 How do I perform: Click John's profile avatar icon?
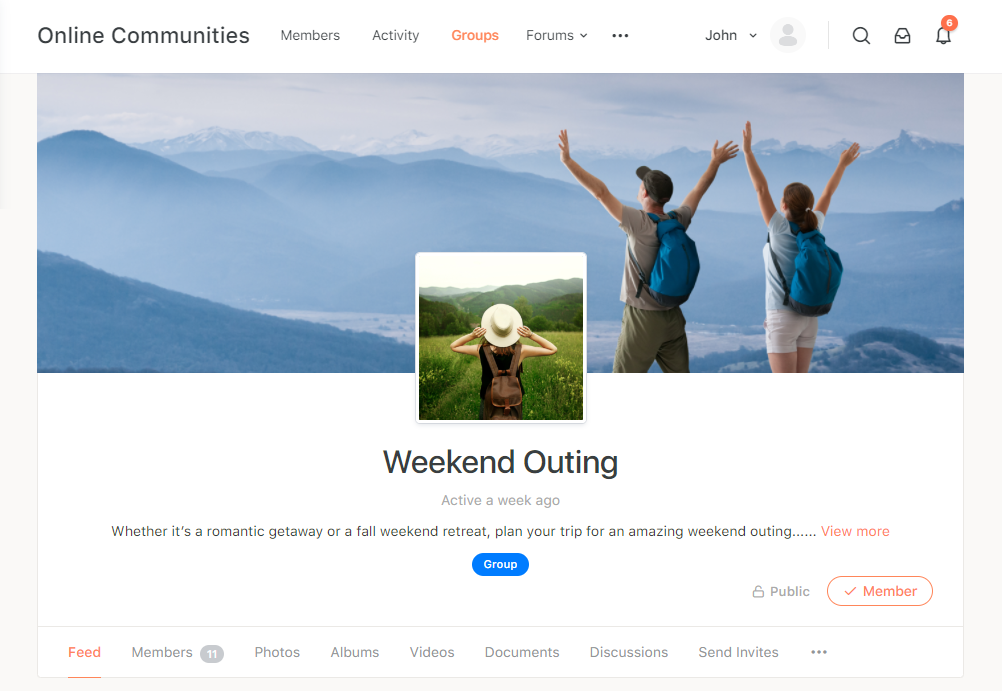[x=787, y=35]
